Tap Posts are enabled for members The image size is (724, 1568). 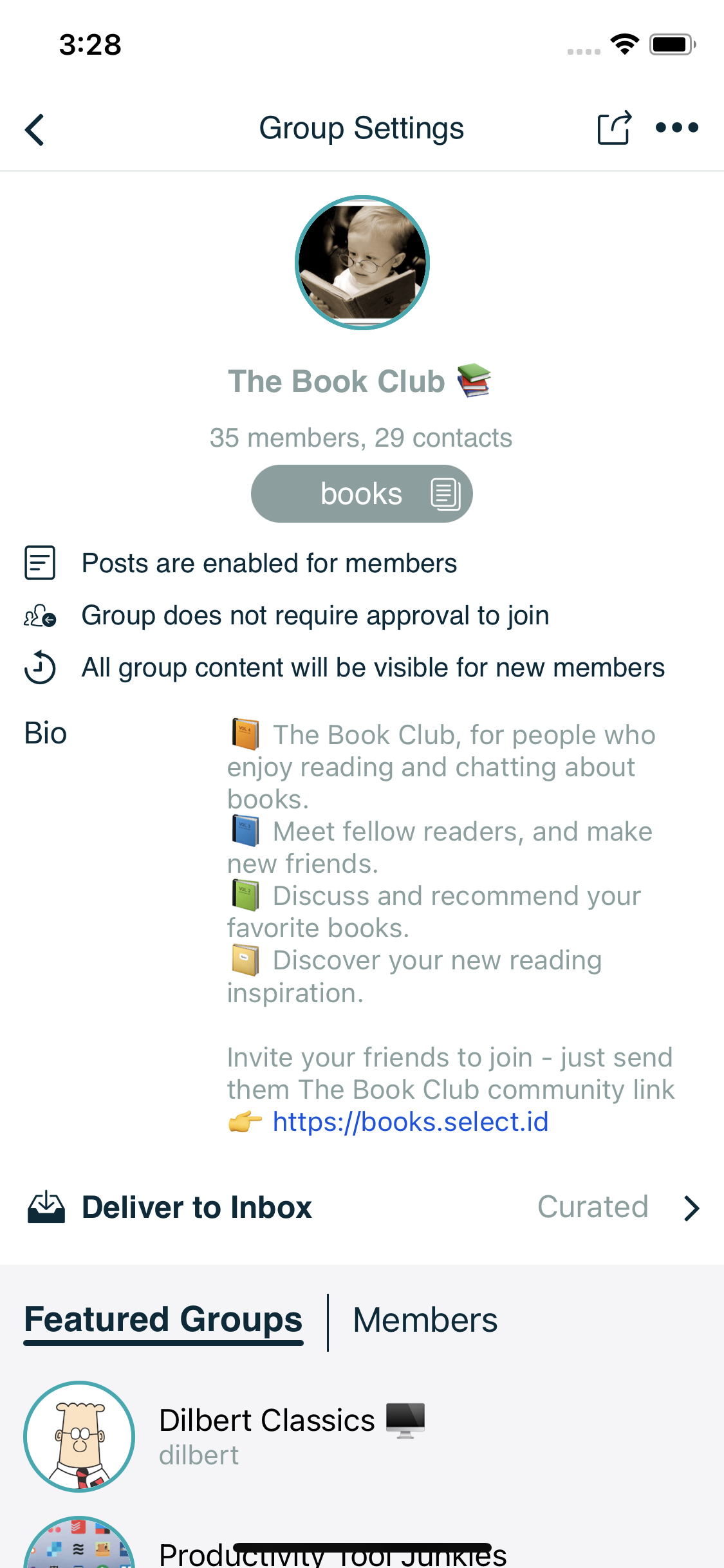click(269, 563)
